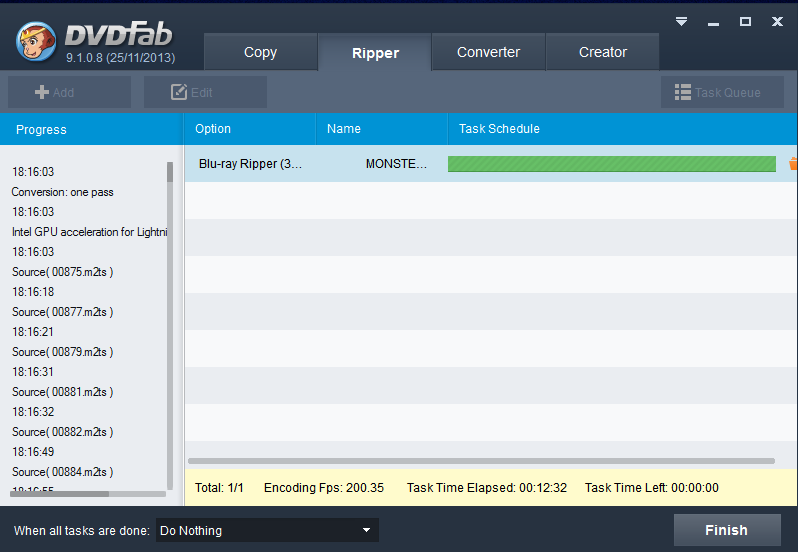Image resolution: width=798 pixels, height=552 pixels.
Task: Click the Intel GPU acceleration log entry
Action: (90, 232)
